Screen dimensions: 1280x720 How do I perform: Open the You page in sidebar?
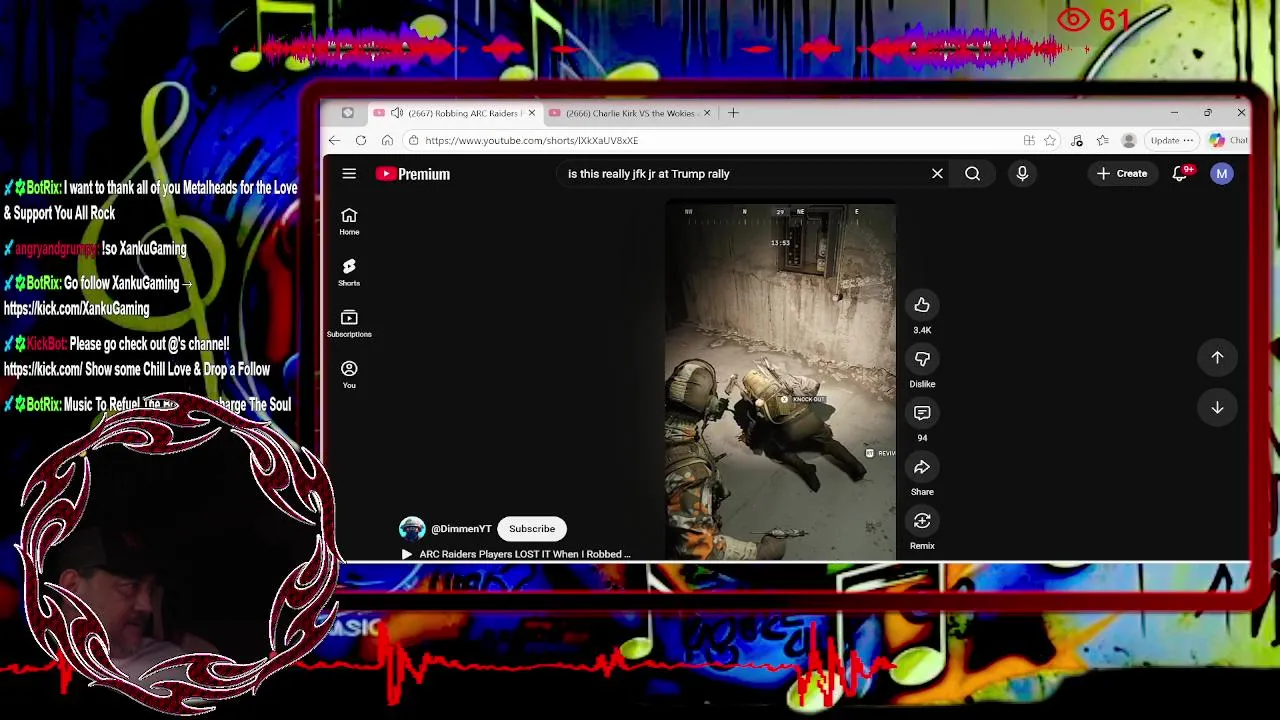(349, 374)
